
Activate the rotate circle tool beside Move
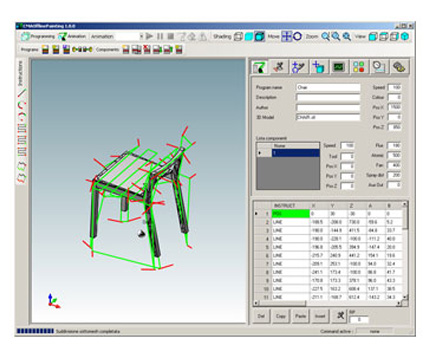tap(297, 36)
